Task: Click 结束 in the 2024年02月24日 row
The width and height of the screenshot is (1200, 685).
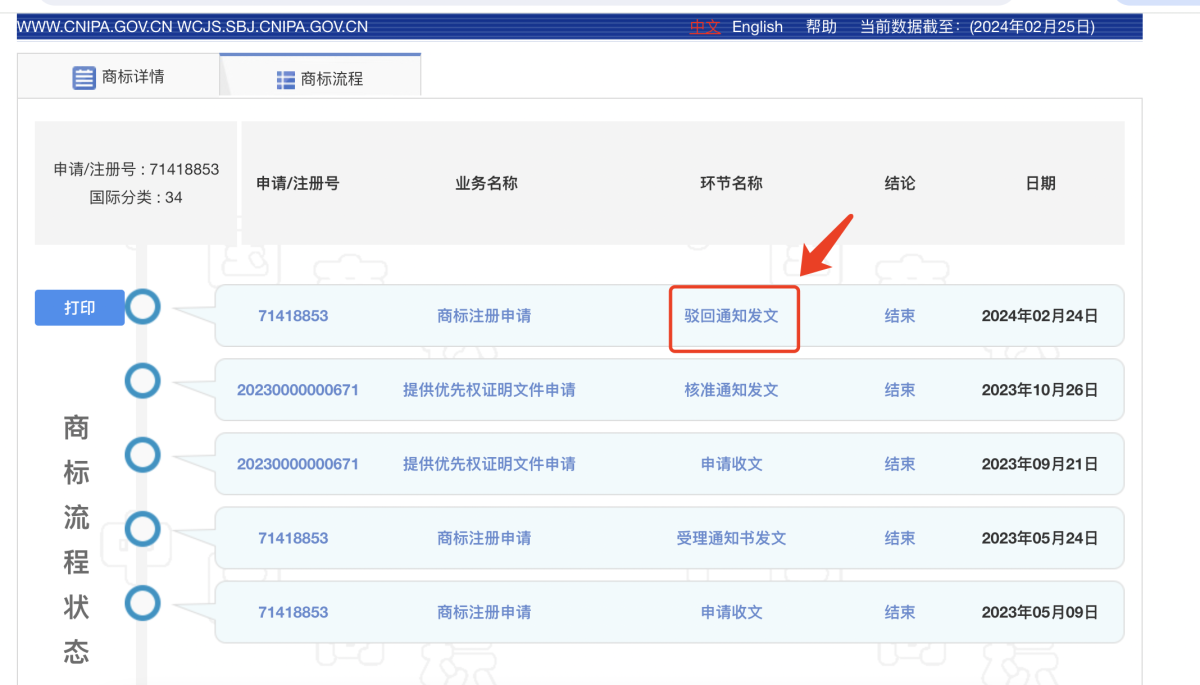Action: (x=900, y=316)
